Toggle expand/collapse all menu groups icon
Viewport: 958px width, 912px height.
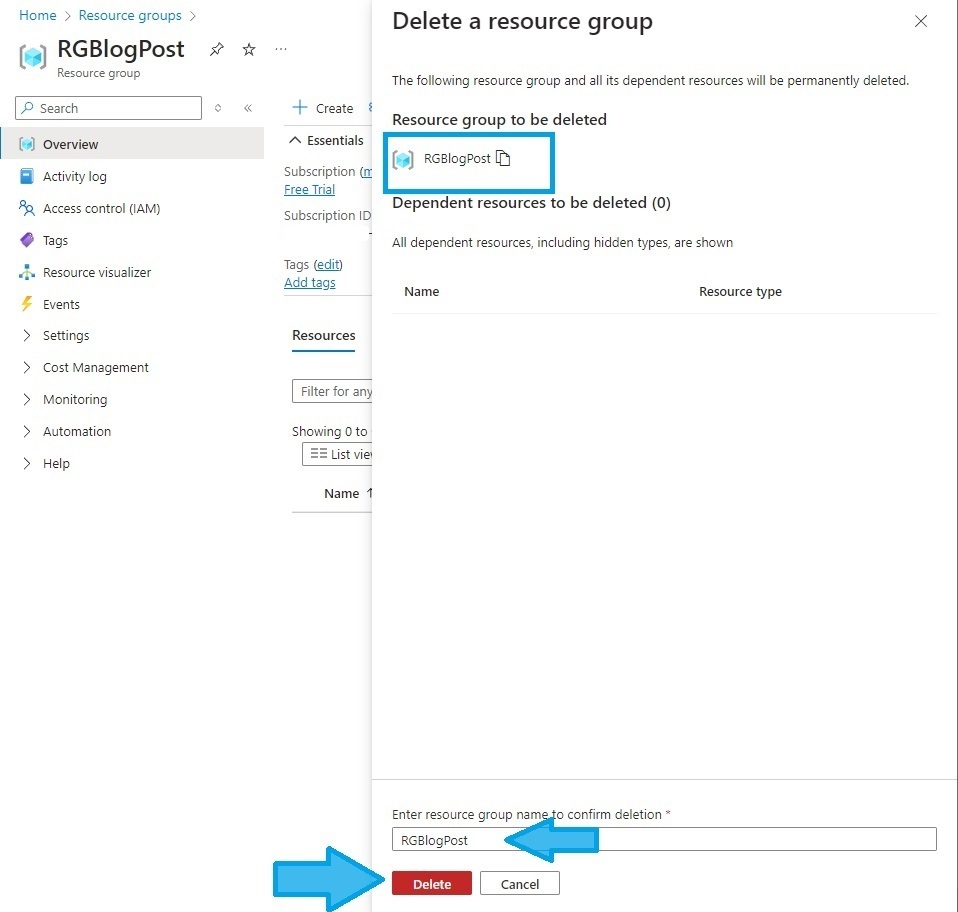tap(218, 108)
